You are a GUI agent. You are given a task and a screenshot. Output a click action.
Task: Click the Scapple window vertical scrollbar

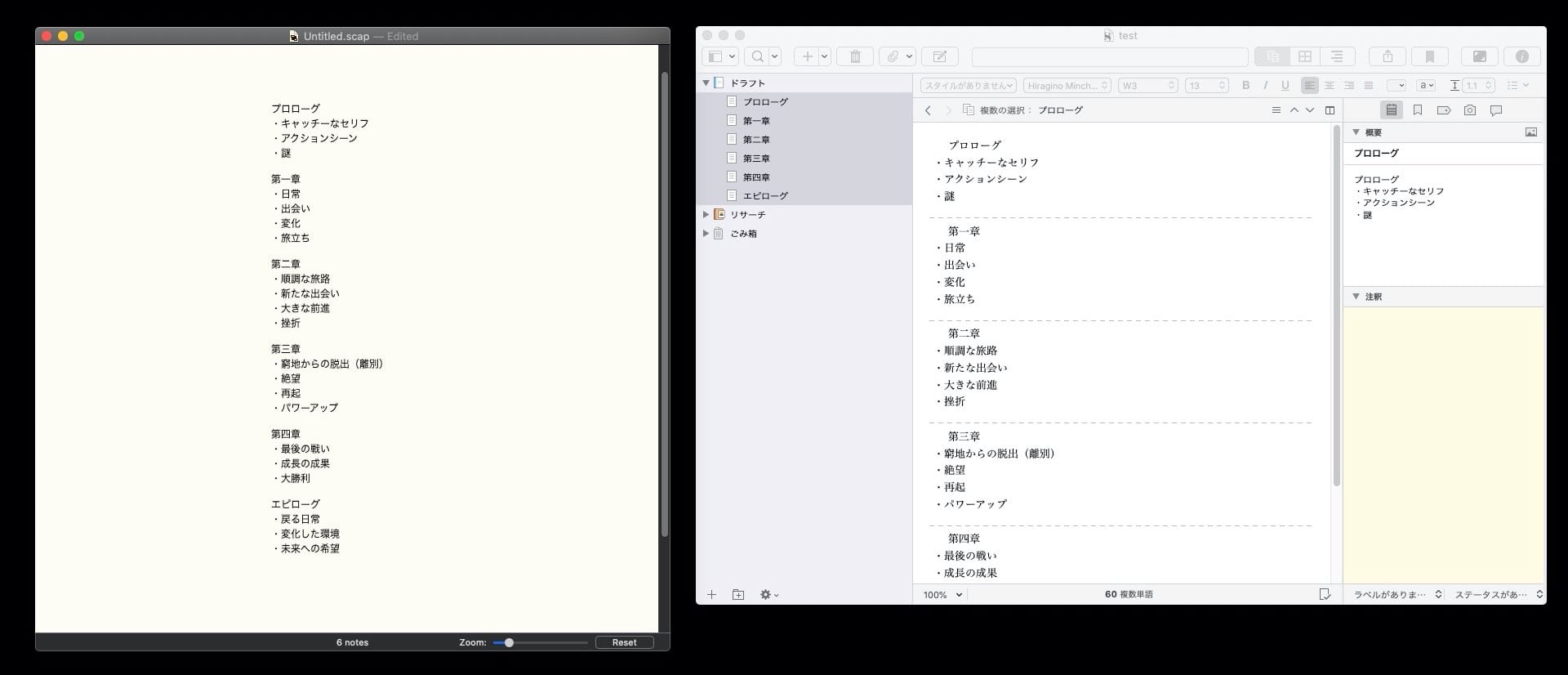pyautogui.click(x=665, y=304)
